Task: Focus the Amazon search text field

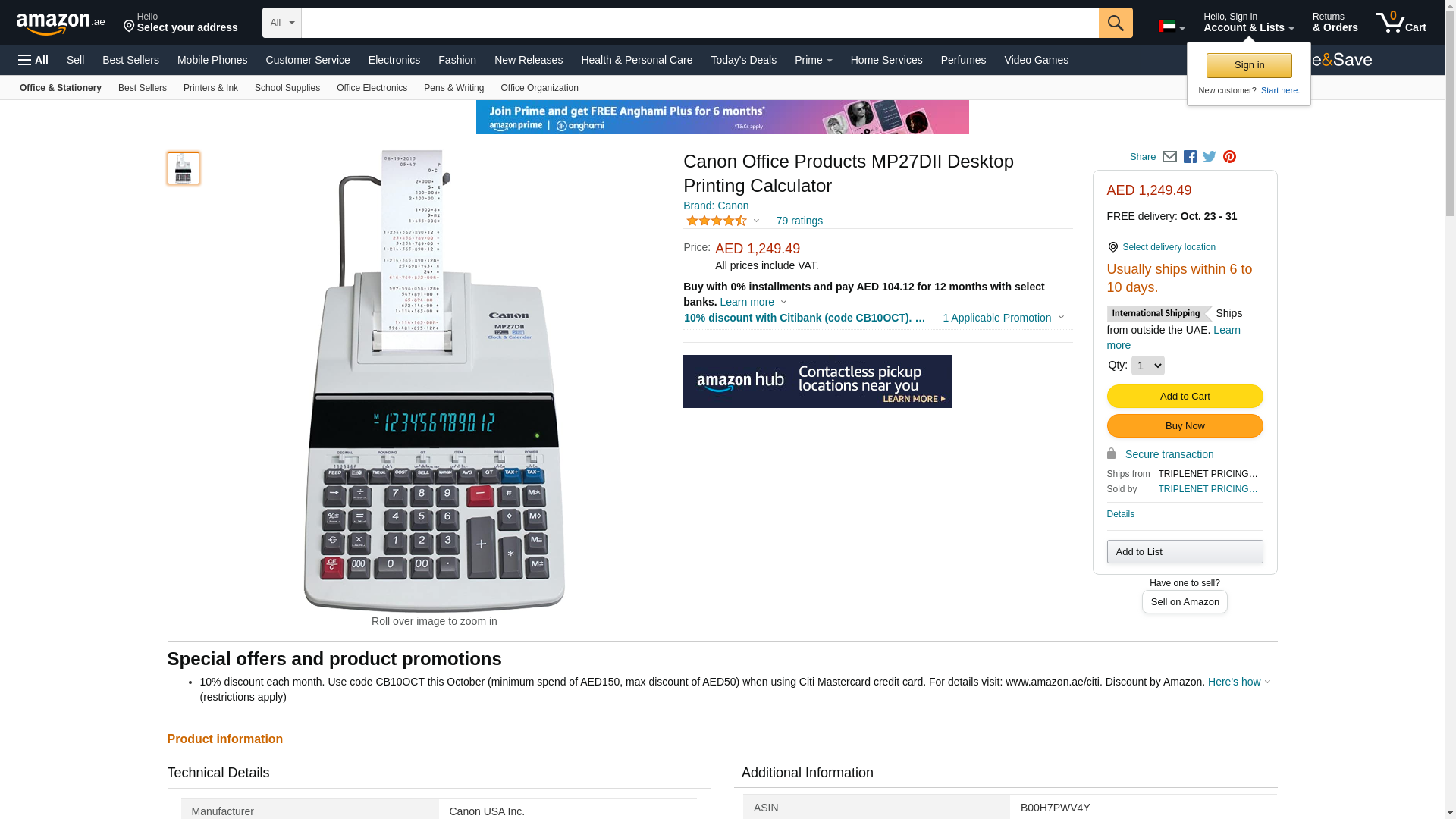Action: 700,23
